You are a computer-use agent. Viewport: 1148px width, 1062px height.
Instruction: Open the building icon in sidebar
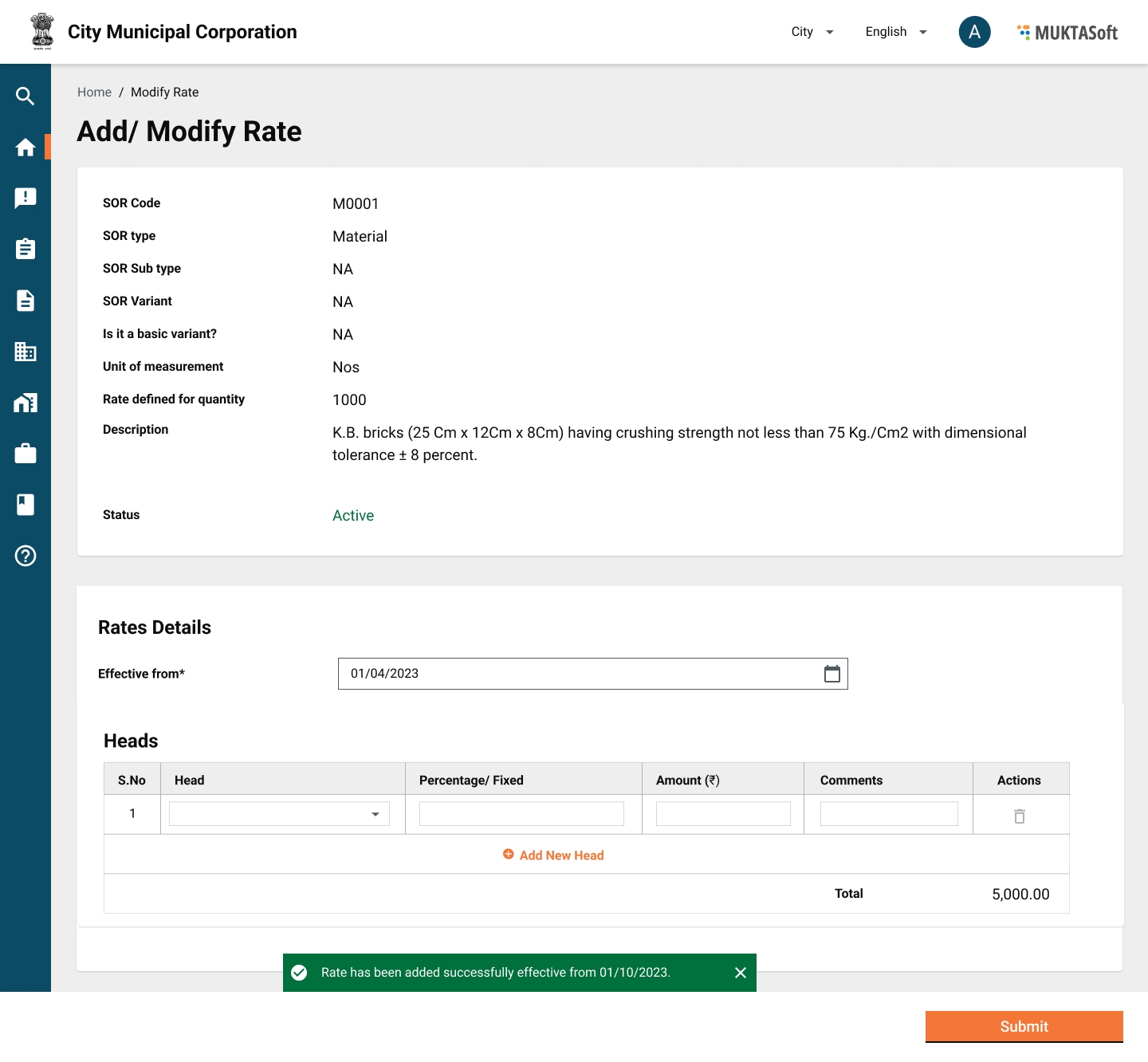pyautogui.click(x=26, y=352)
